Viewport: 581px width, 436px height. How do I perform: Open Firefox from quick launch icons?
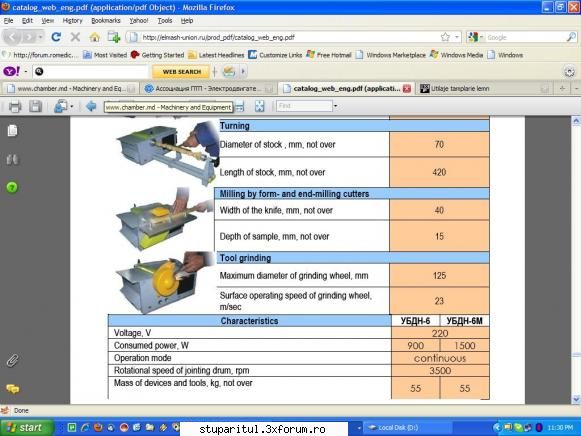[x=98, y=427]
